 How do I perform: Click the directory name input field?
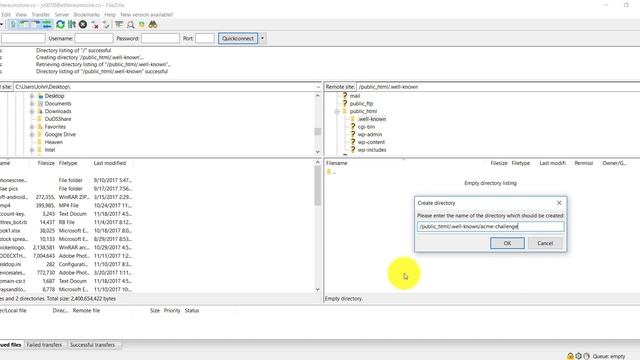pyautogui.click(x=491, y=227)
